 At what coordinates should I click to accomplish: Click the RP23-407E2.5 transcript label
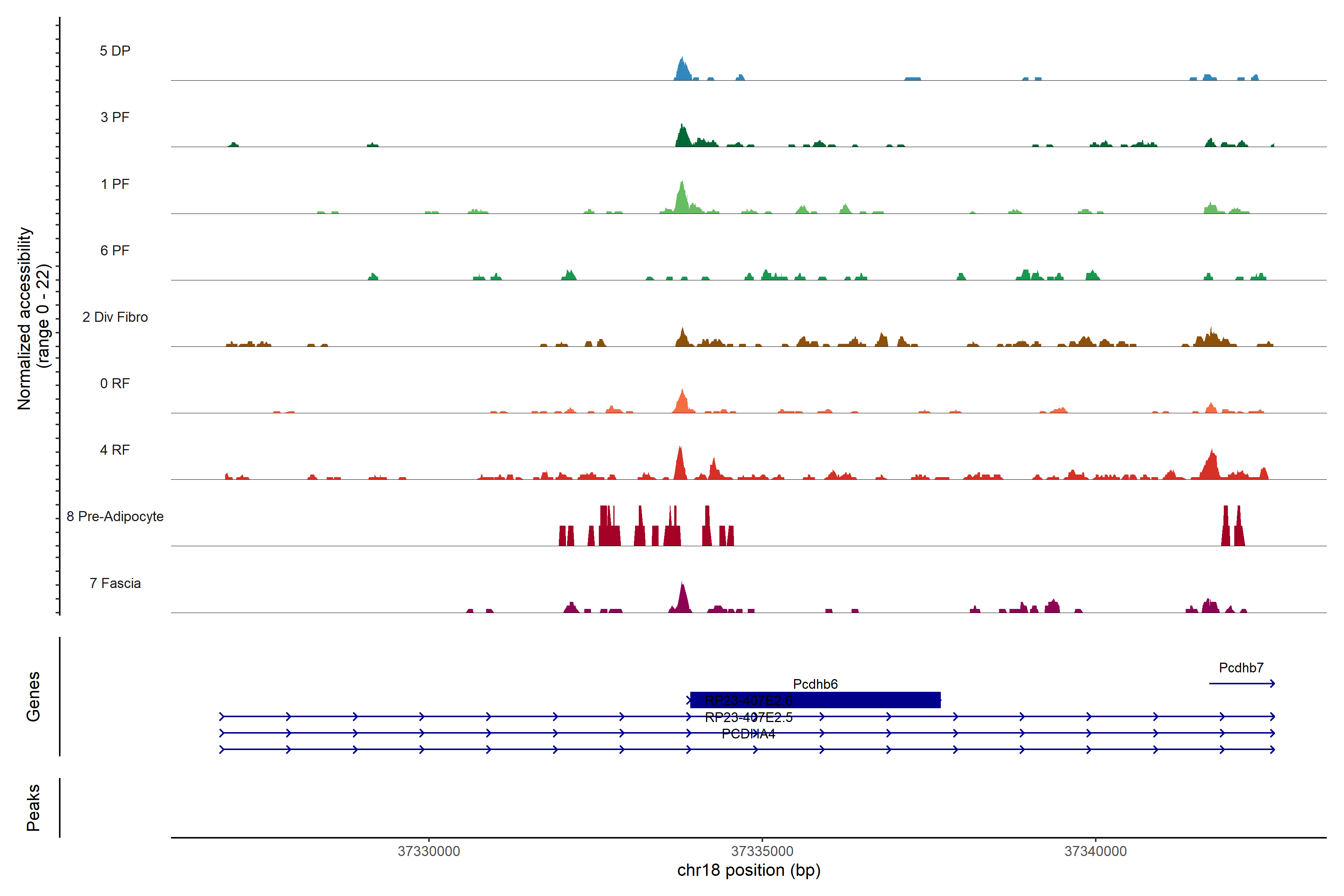(x=749, y=718)
